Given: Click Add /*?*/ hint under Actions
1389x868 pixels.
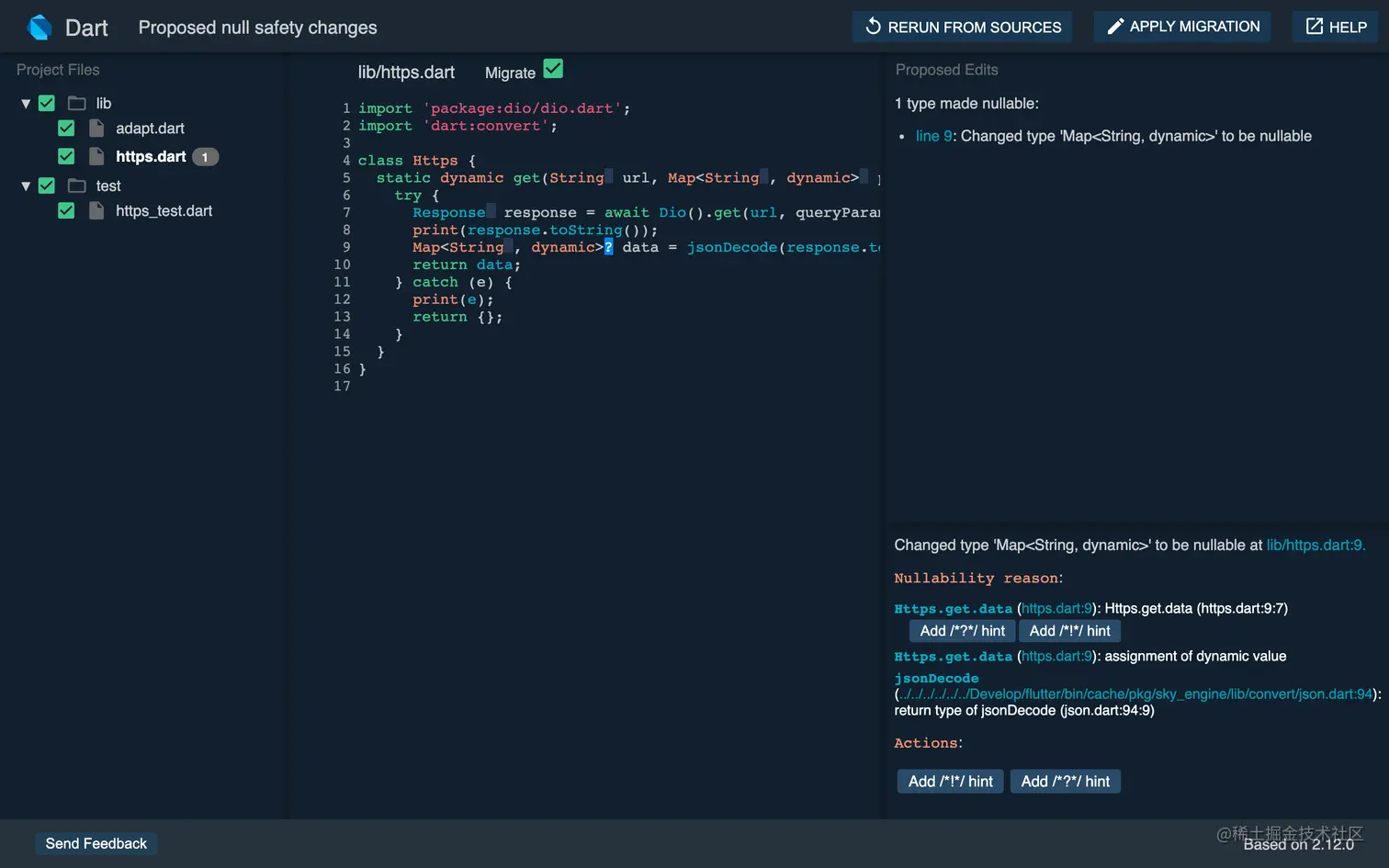Looking at the screenshot, I should coord(1066,782).
